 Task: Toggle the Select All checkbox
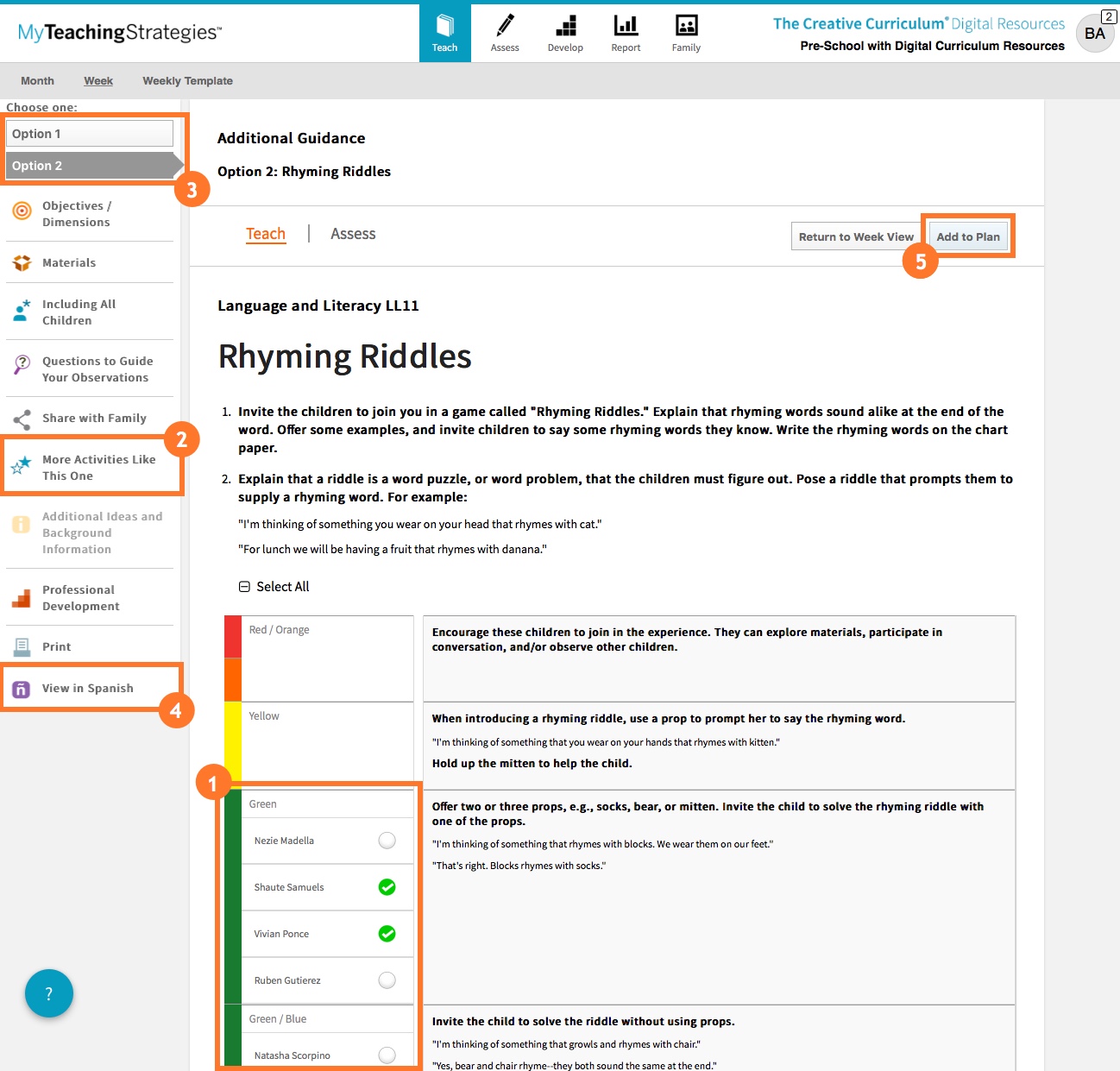pyautogui.click(x=244, y=587)
